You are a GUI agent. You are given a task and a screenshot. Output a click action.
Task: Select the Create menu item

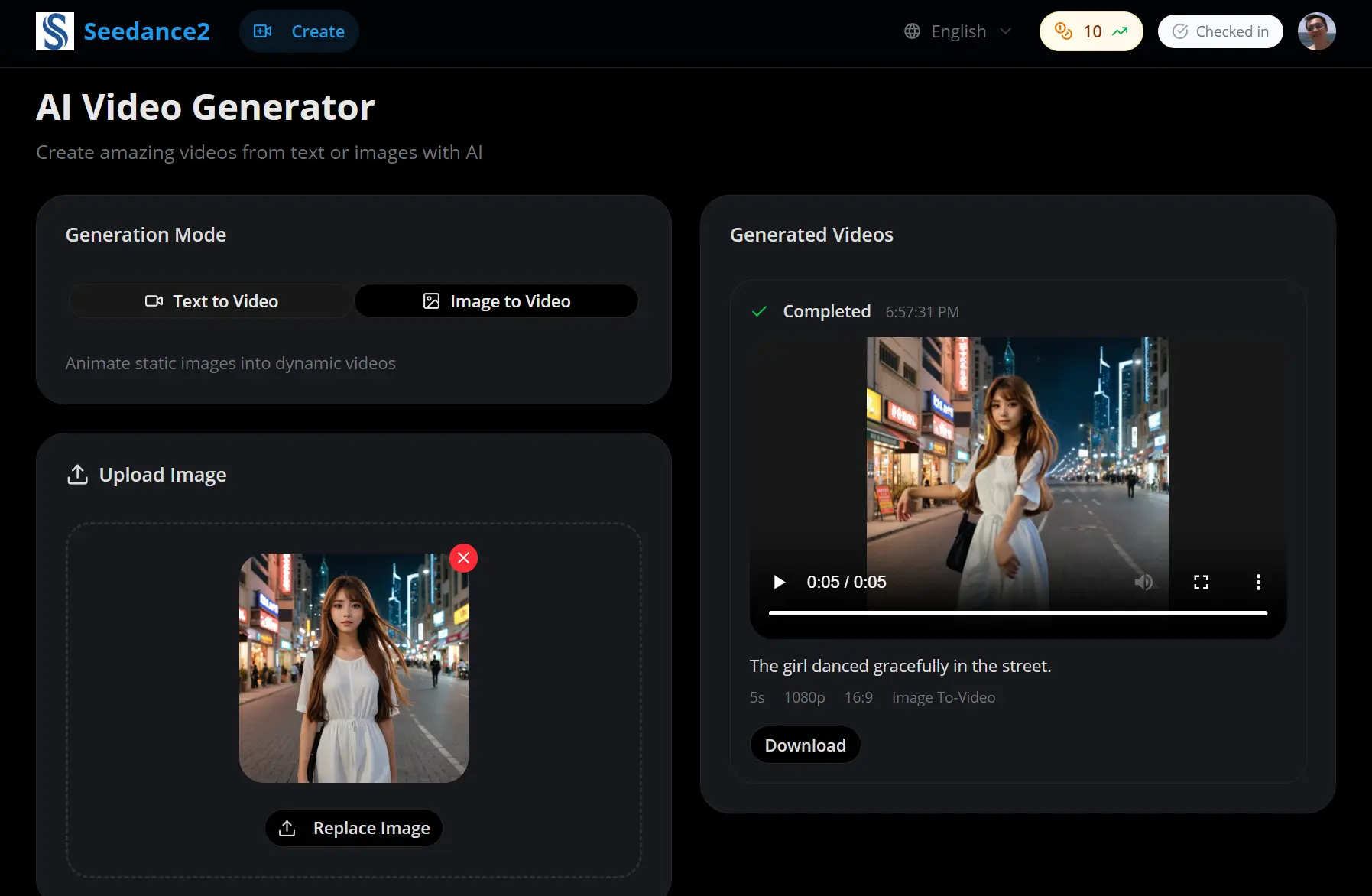pyautogui.click(x=299, y=31)
